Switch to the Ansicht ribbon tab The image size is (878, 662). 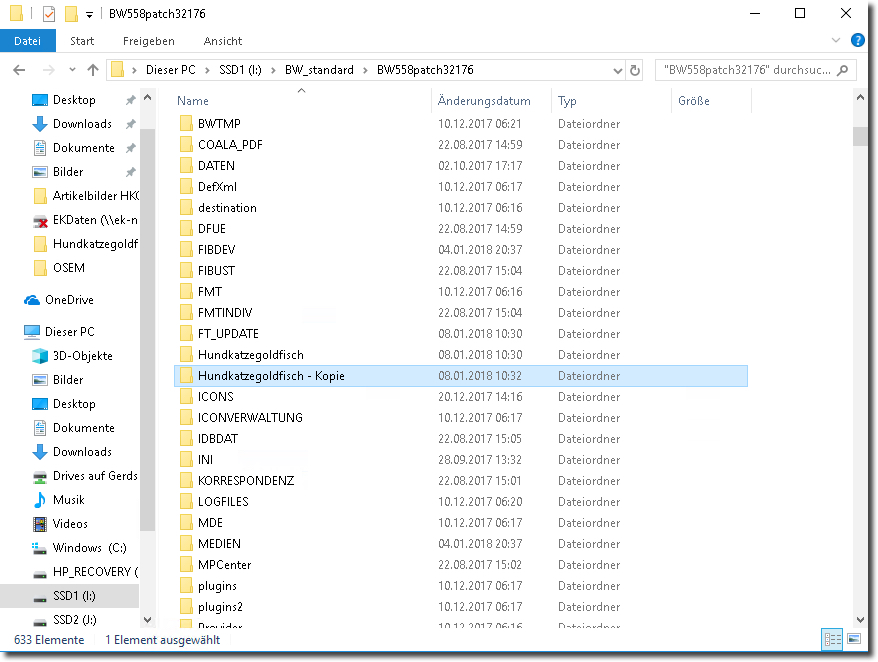point(222,41)
